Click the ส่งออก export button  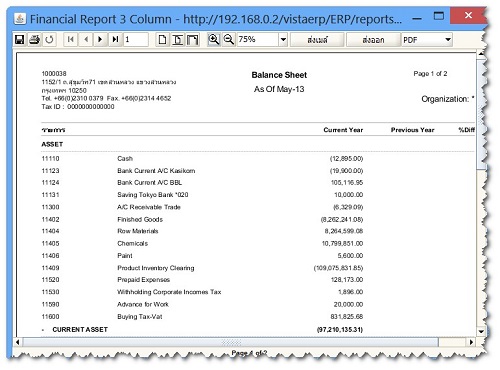pos(373,40)
